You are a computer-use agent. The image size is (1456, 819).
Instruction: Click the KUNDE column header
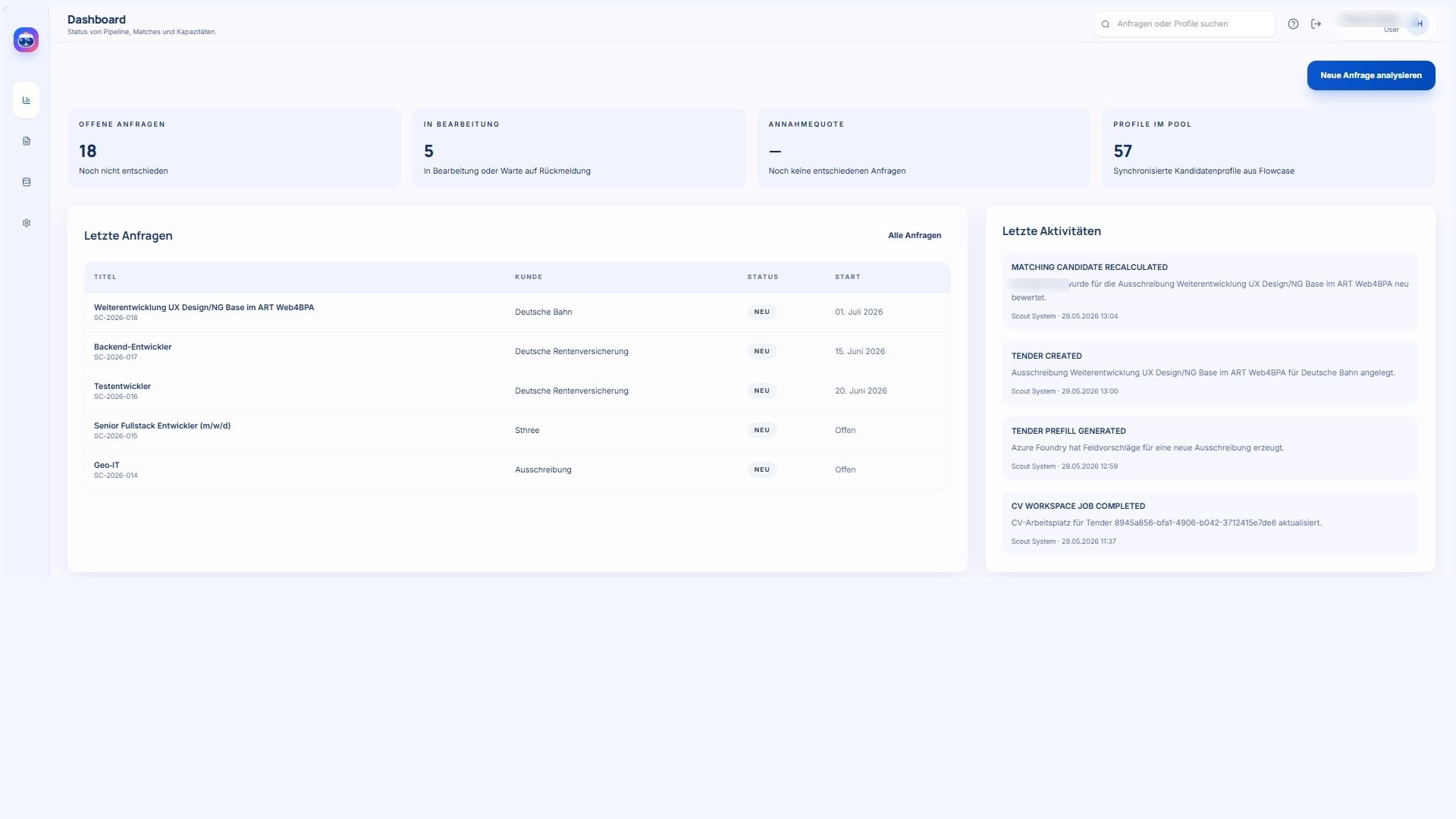(529, 278)
